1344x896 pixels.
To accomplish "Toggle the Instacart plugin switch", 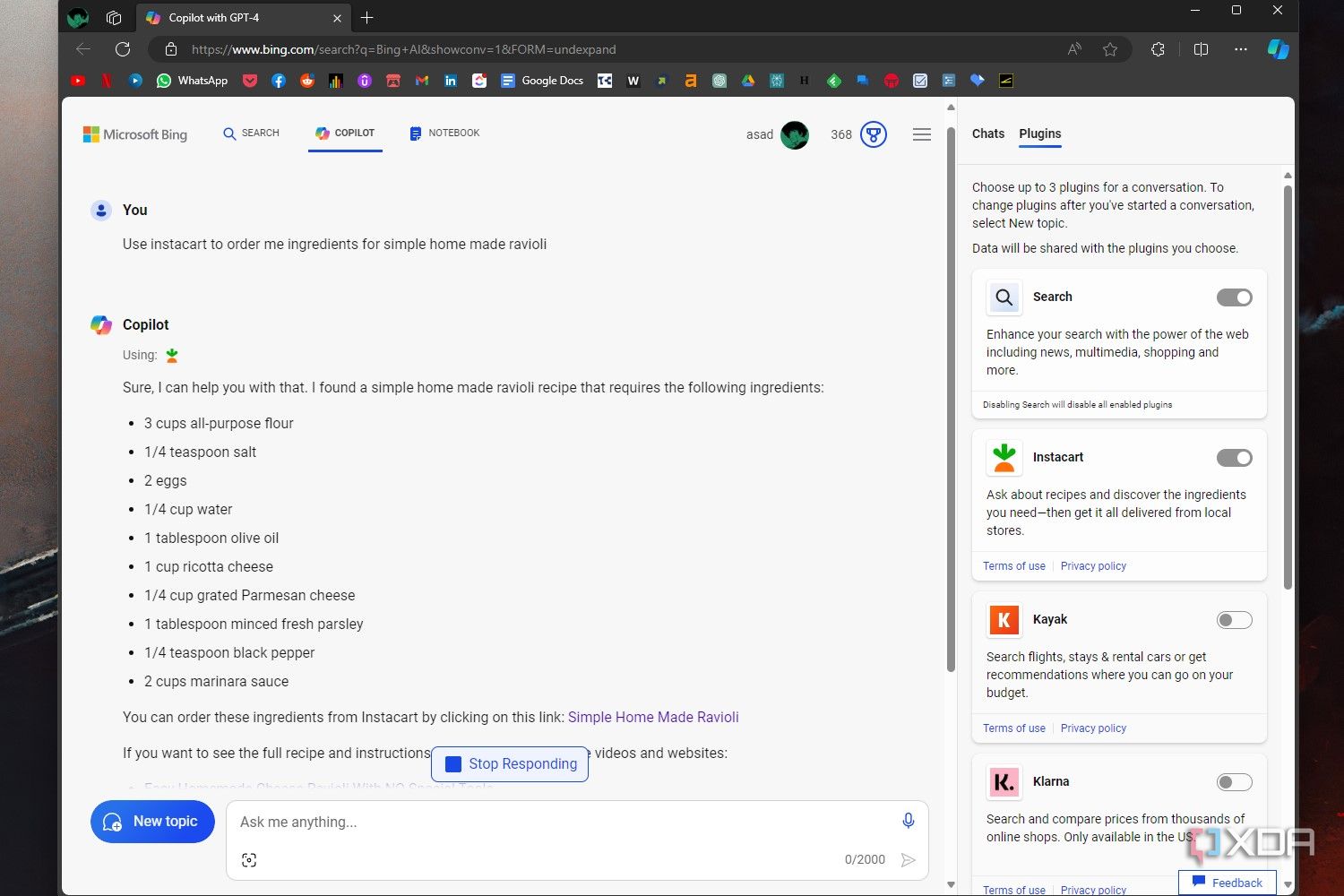I will click(1234, 458).
